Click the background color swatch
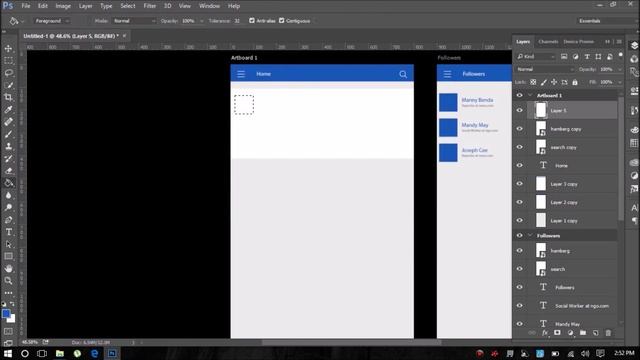This screenshot has height=360, width=640. click(x=11, y=319)
